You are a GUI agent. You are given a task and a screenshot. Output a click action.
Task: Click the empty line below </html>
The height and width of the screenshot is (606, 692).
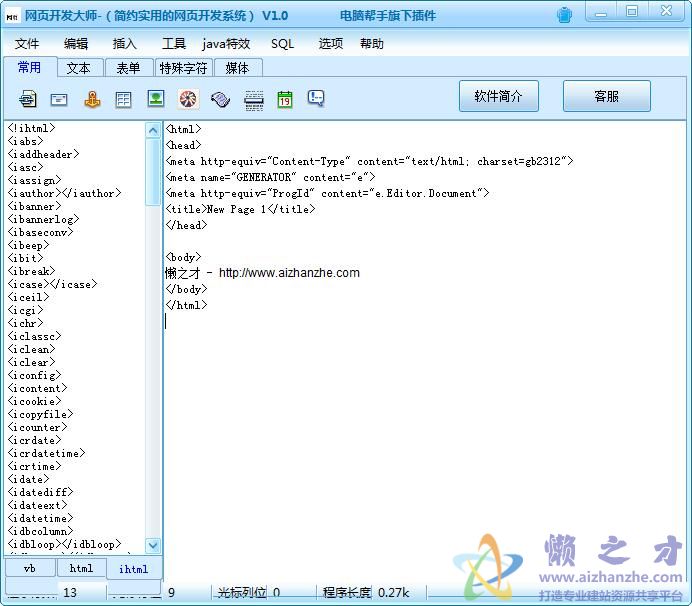coord(424,321)
